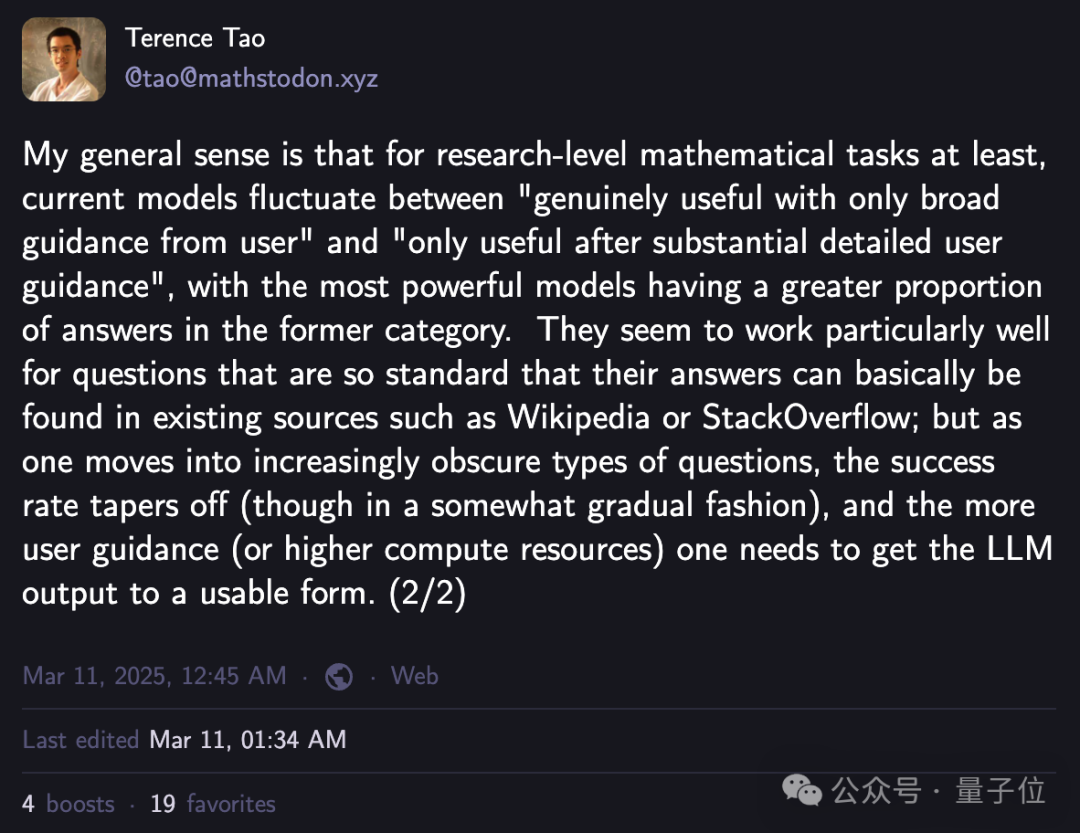View the 19 favorites list
The image size is (1080, 833).
[213, 803]
